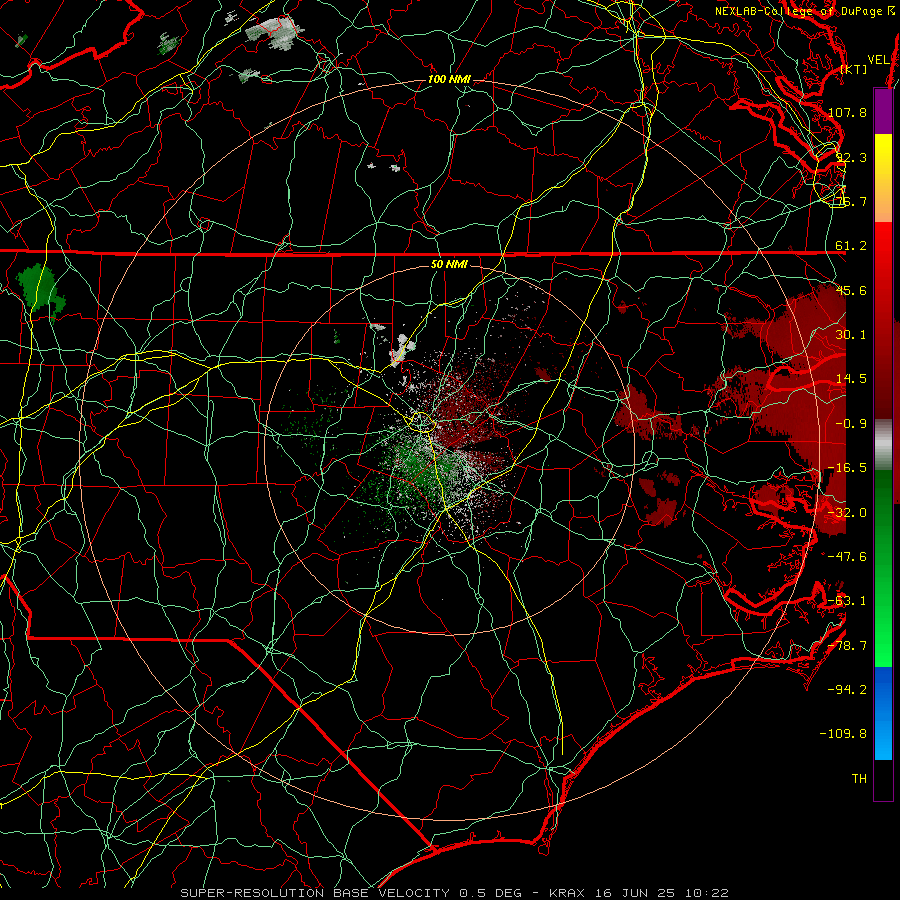The image size is (900, 900).
Task: Click the bright green segment of color bar
Action: pyautogui.click(x=883, y=568)
